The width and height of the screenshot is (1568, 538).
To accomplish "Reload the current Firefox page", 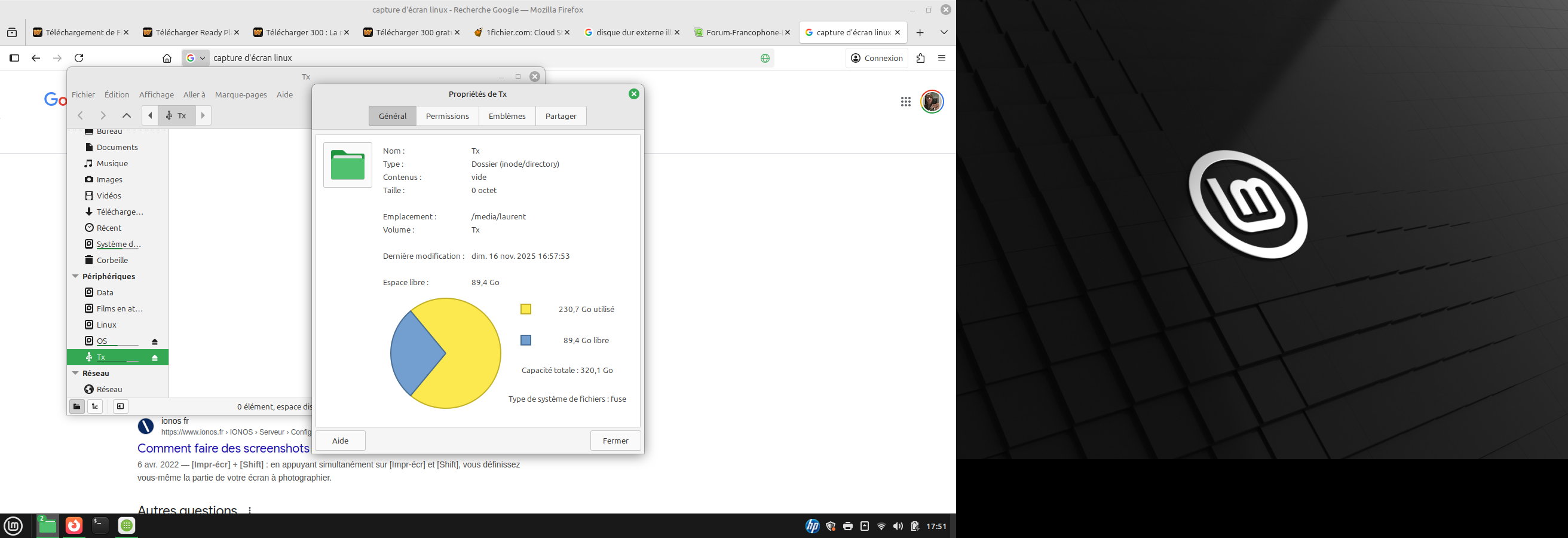I will [78, 58].
